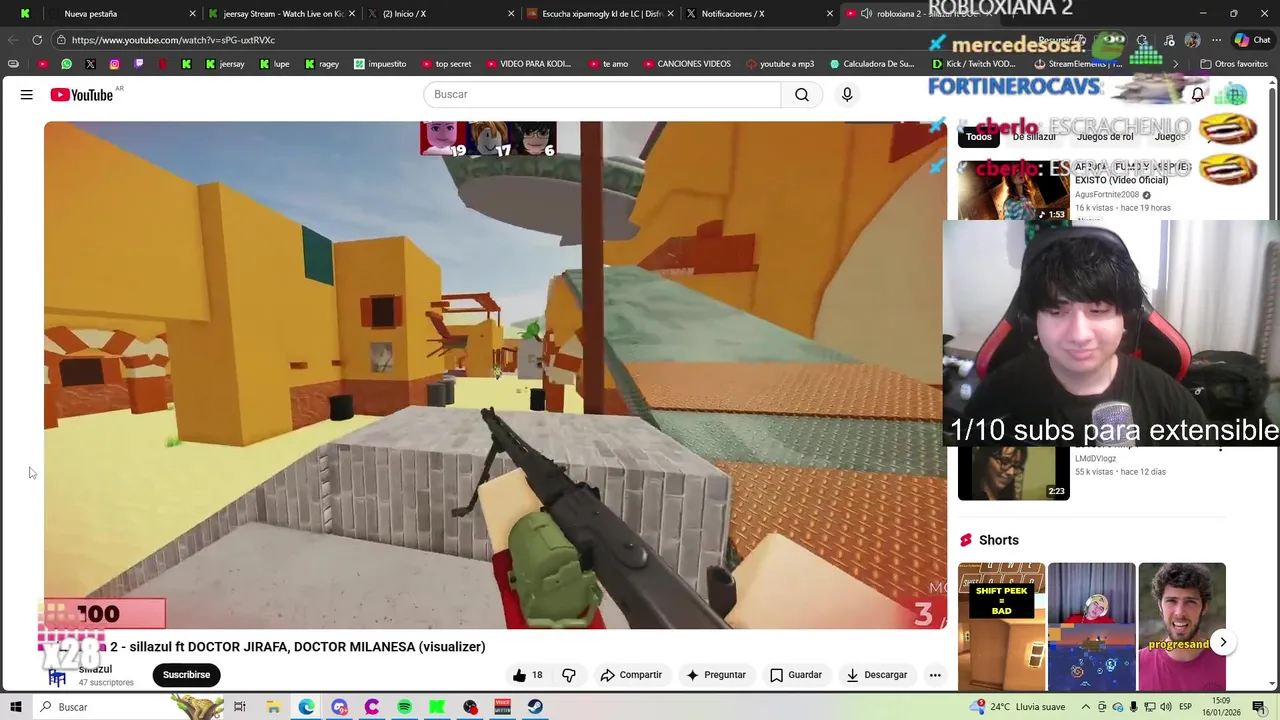1280x720 pixels.
Task: Open Calculadora De Su... bookmark
Action: pyautogui.click(x=872, y=64)
